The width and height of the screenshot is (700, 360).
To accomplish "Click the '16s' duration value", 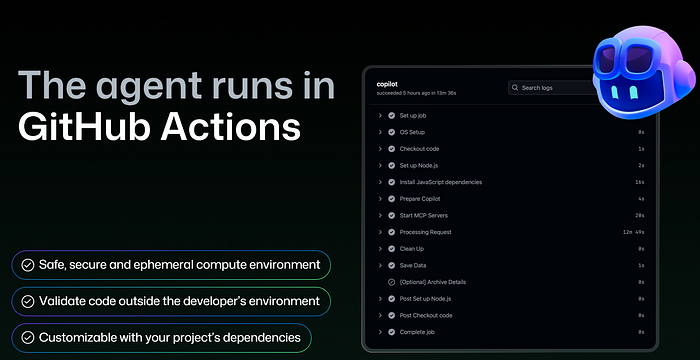I will (x=640, y=182).
